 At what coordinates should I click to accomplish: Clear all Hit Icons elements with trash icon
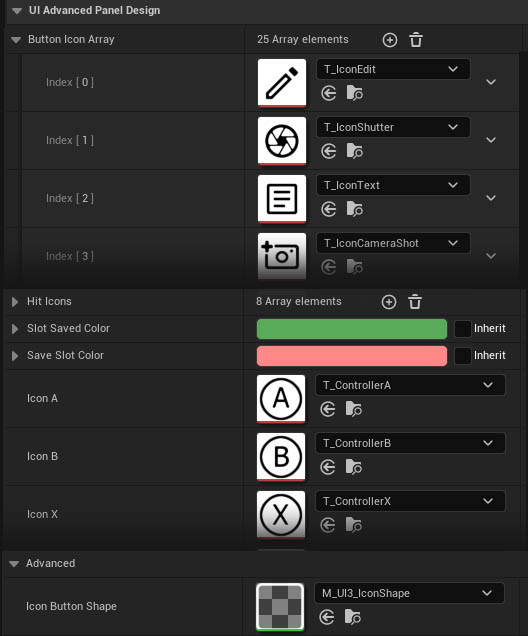[415, 302]
